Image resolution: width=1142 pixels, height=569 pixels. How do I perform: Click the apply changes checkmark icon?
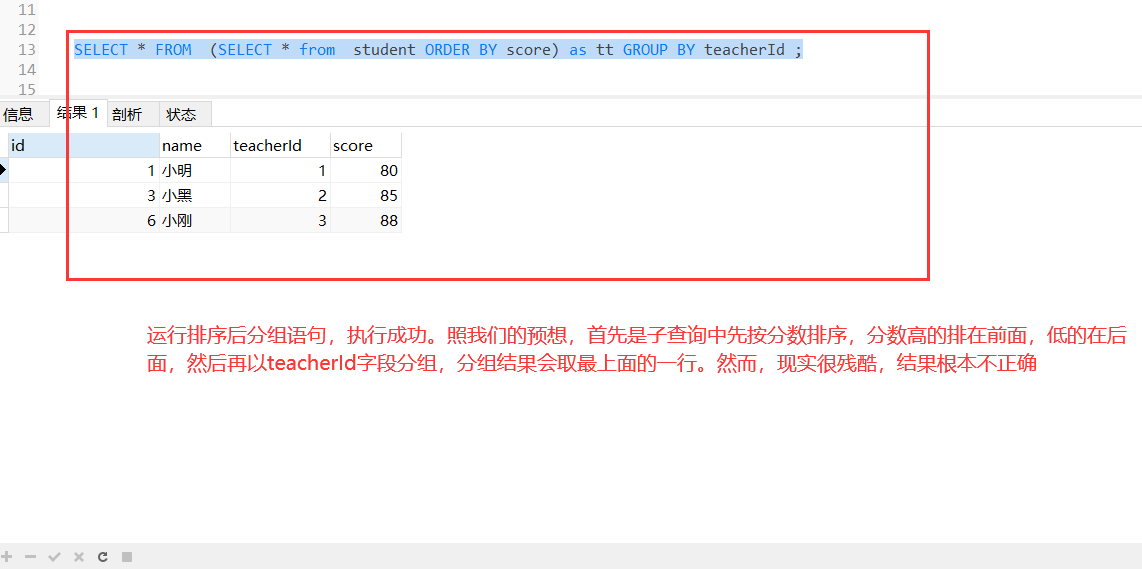coord(54,557)
